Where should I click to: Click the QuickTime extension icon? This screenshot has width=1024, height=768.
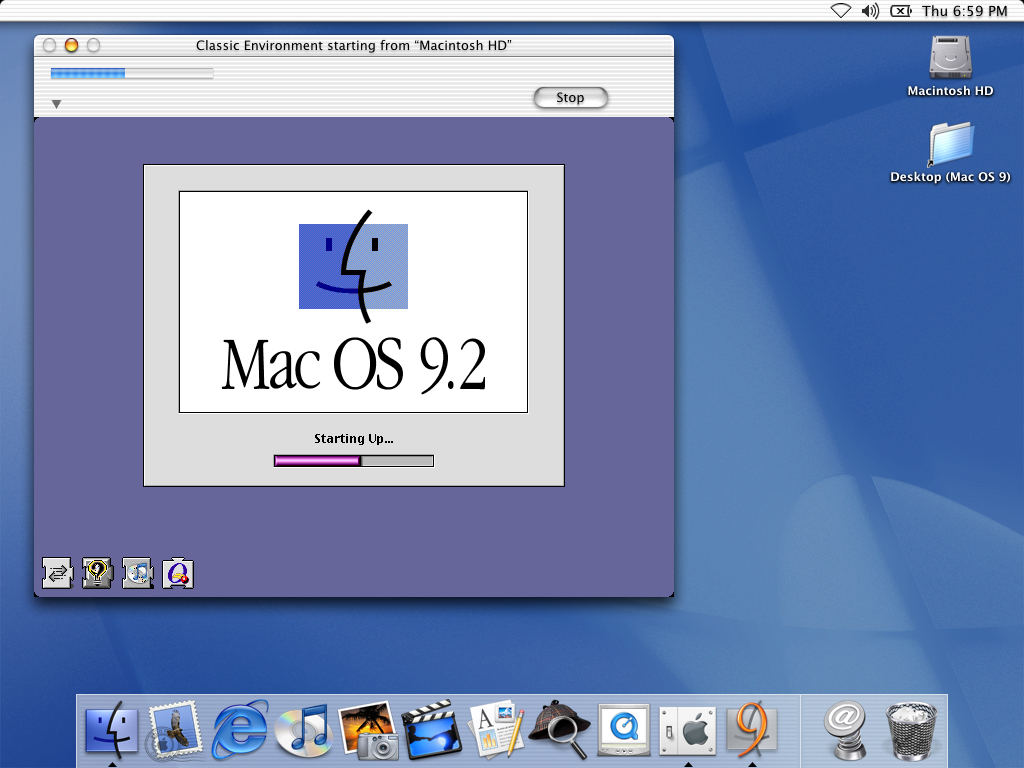pyautogui.click(x=178, y=573)
